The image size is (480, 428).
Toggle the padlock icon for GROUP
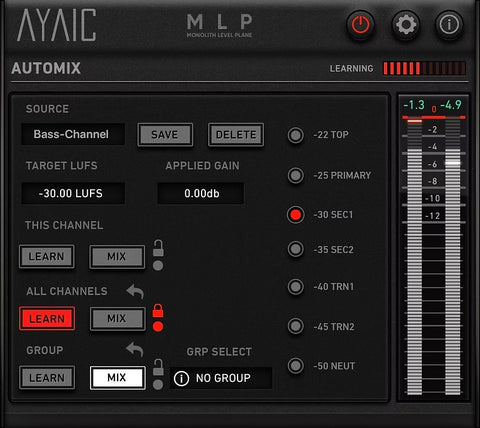(x=158, y=367)
